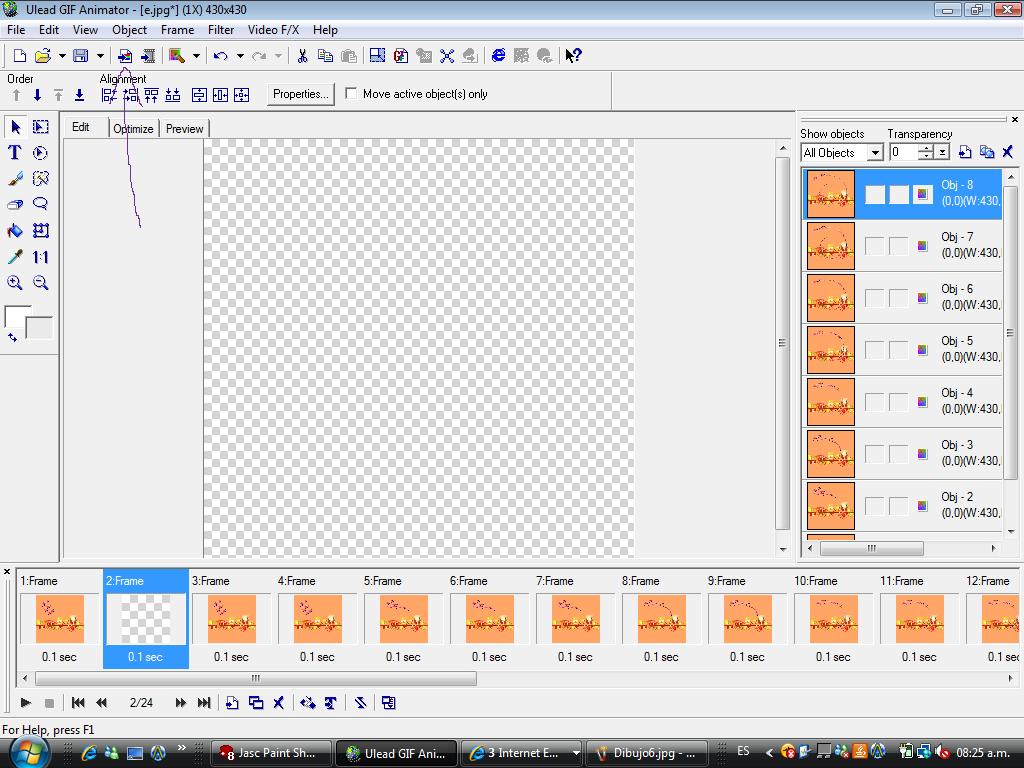This screenshot has width=1024, height=768.
Task: Undo the last action
Action: tap(220, 56)
